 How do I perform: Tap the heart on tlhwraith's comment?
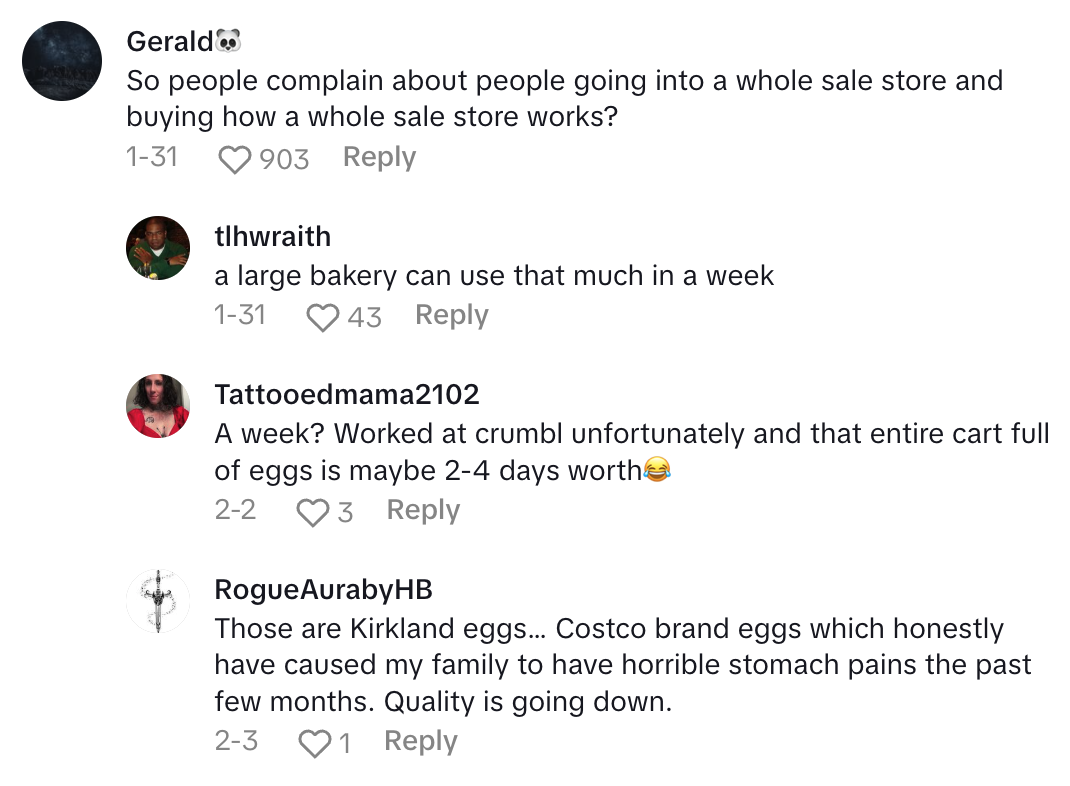point(322,317)
